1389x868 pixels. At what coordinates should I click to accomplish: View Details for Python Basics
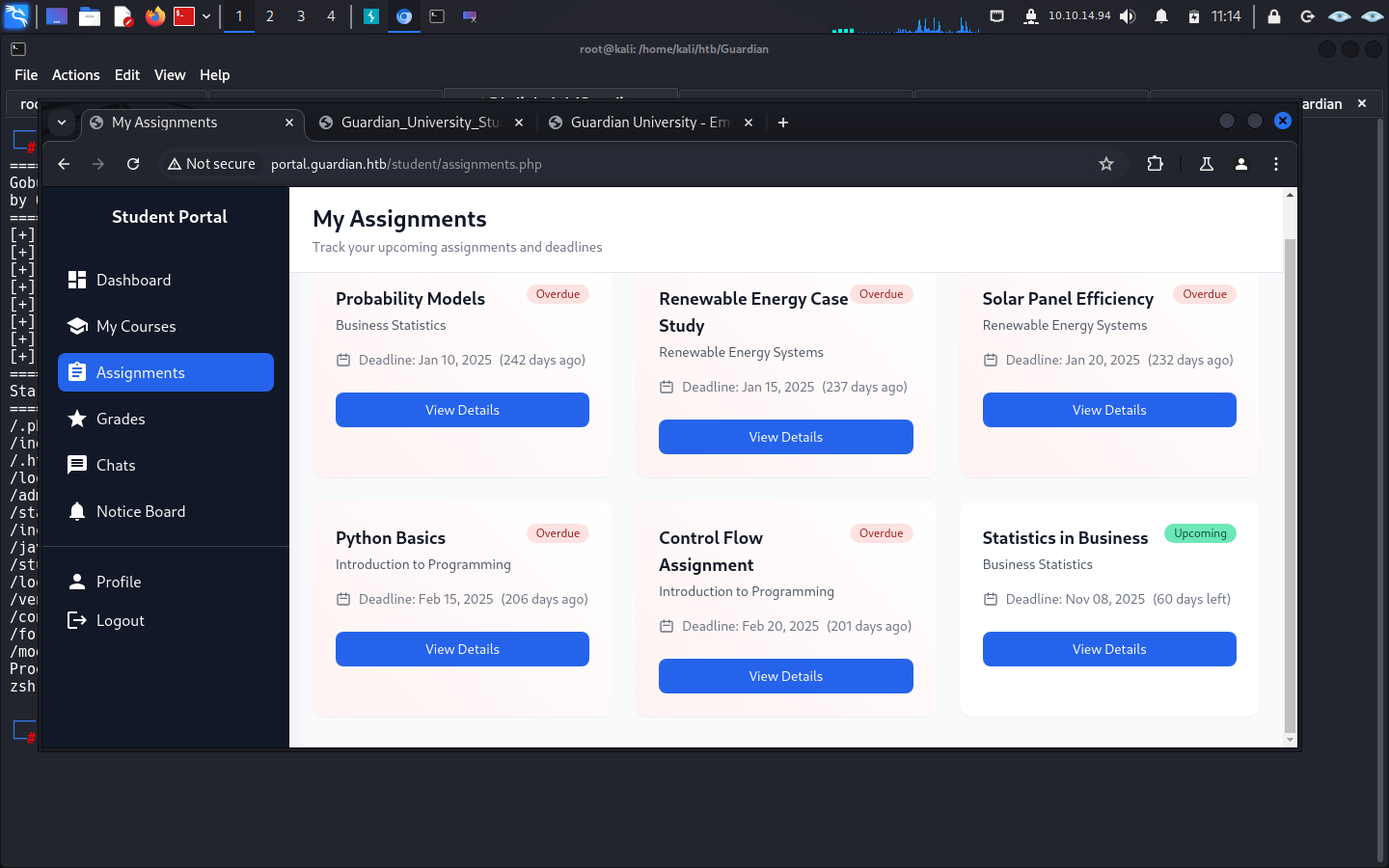[x=462, y=649]
